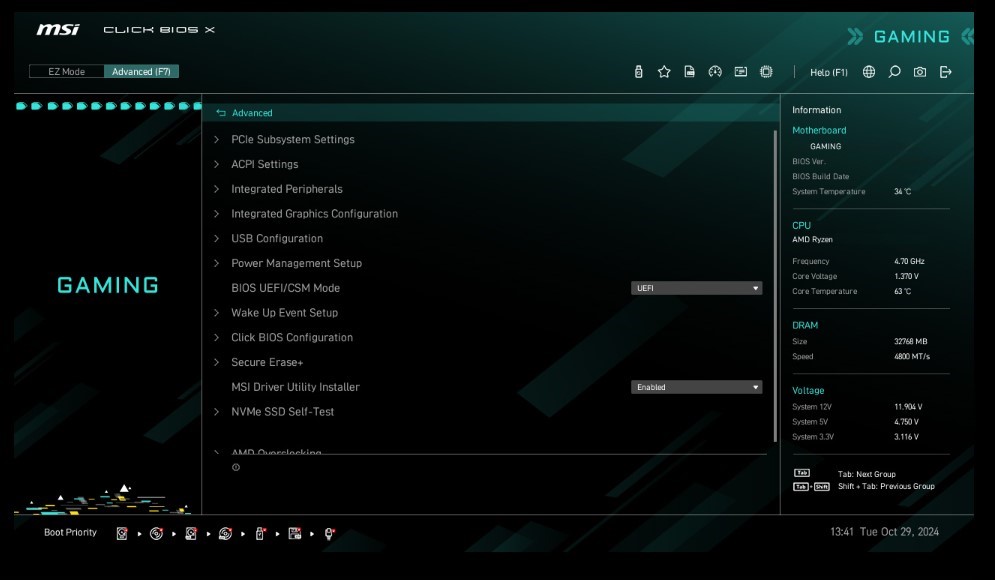Open Click BIOS Configuration

[292, 338]
